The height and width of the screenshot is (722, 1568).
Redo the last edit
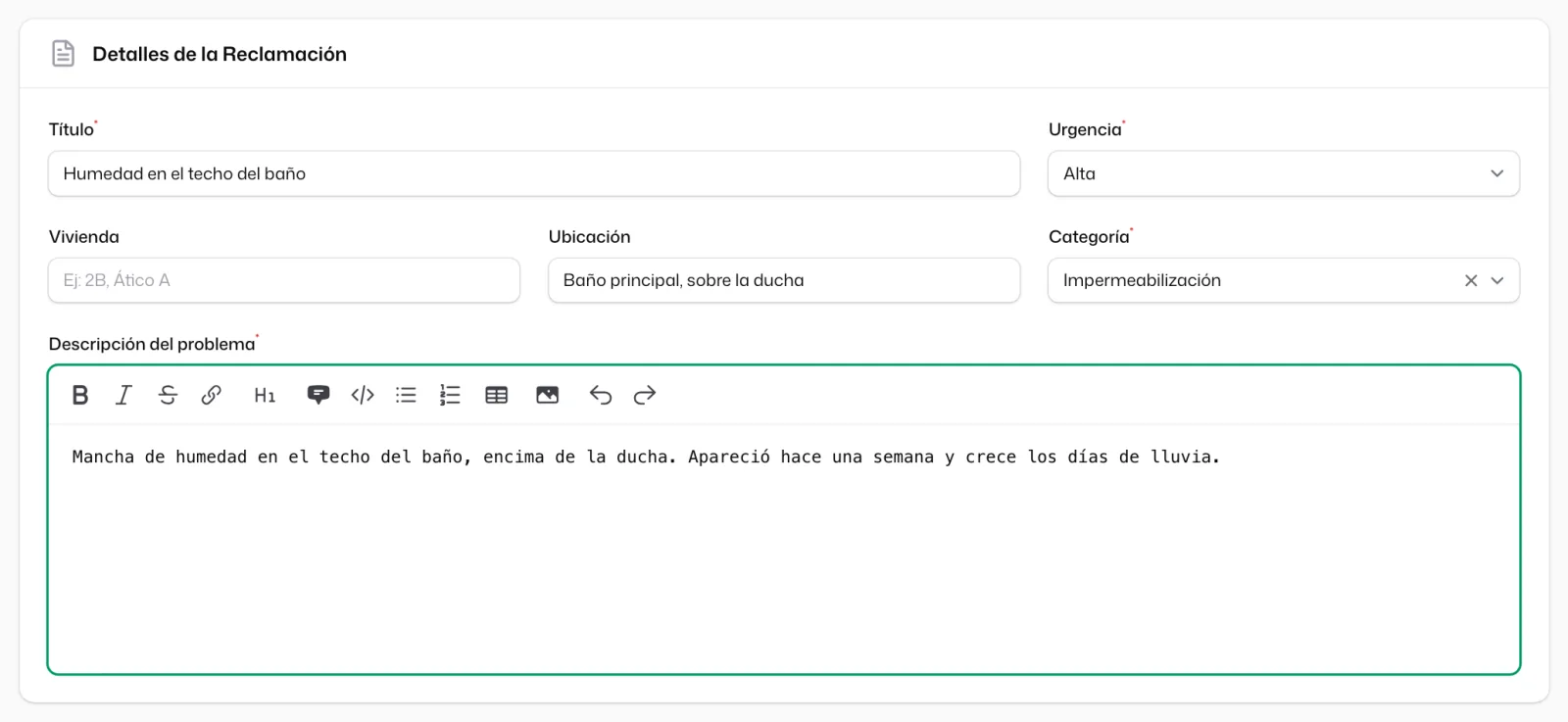click(x=644, y=395)
